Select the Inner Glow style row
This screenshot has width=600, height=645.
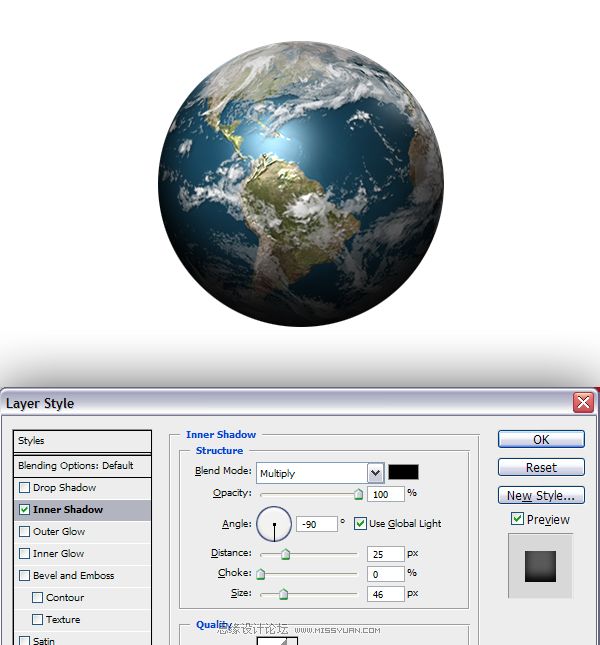(x=82, y=554)
